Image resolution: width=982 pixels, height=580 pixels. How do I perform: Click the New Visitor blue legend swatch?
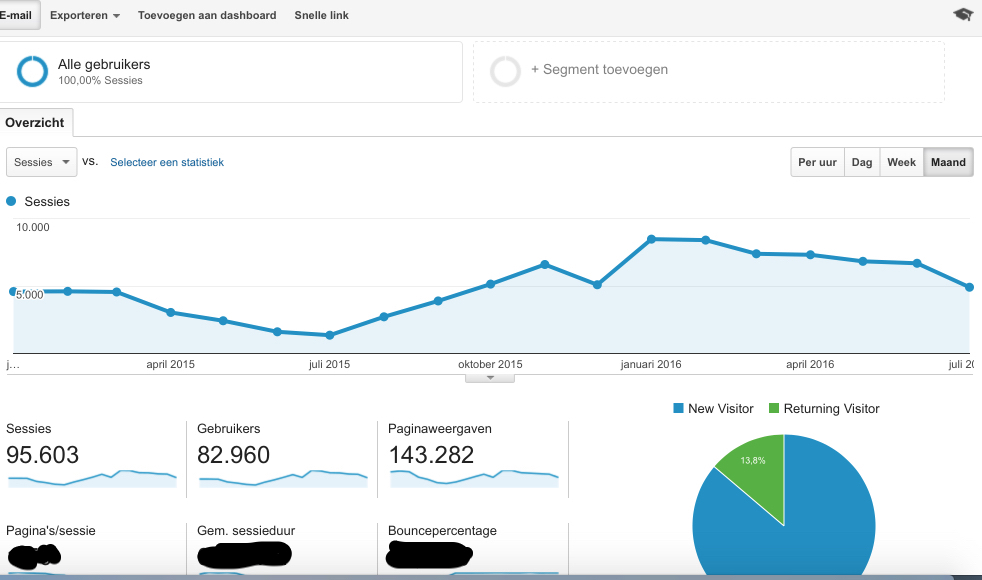[678, 408]
